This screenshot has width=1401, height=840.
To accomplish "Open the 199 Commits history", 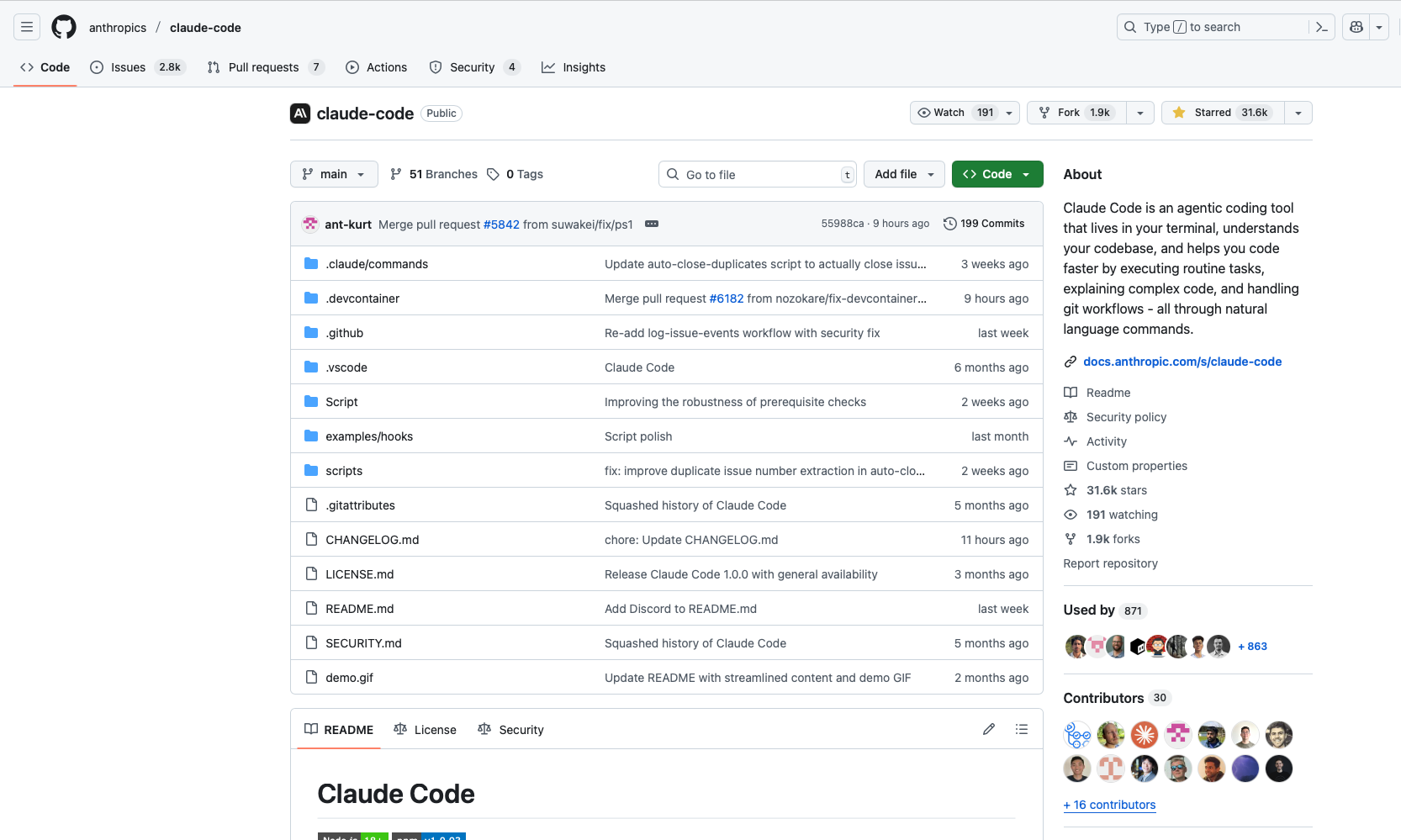I will point(984,224).
